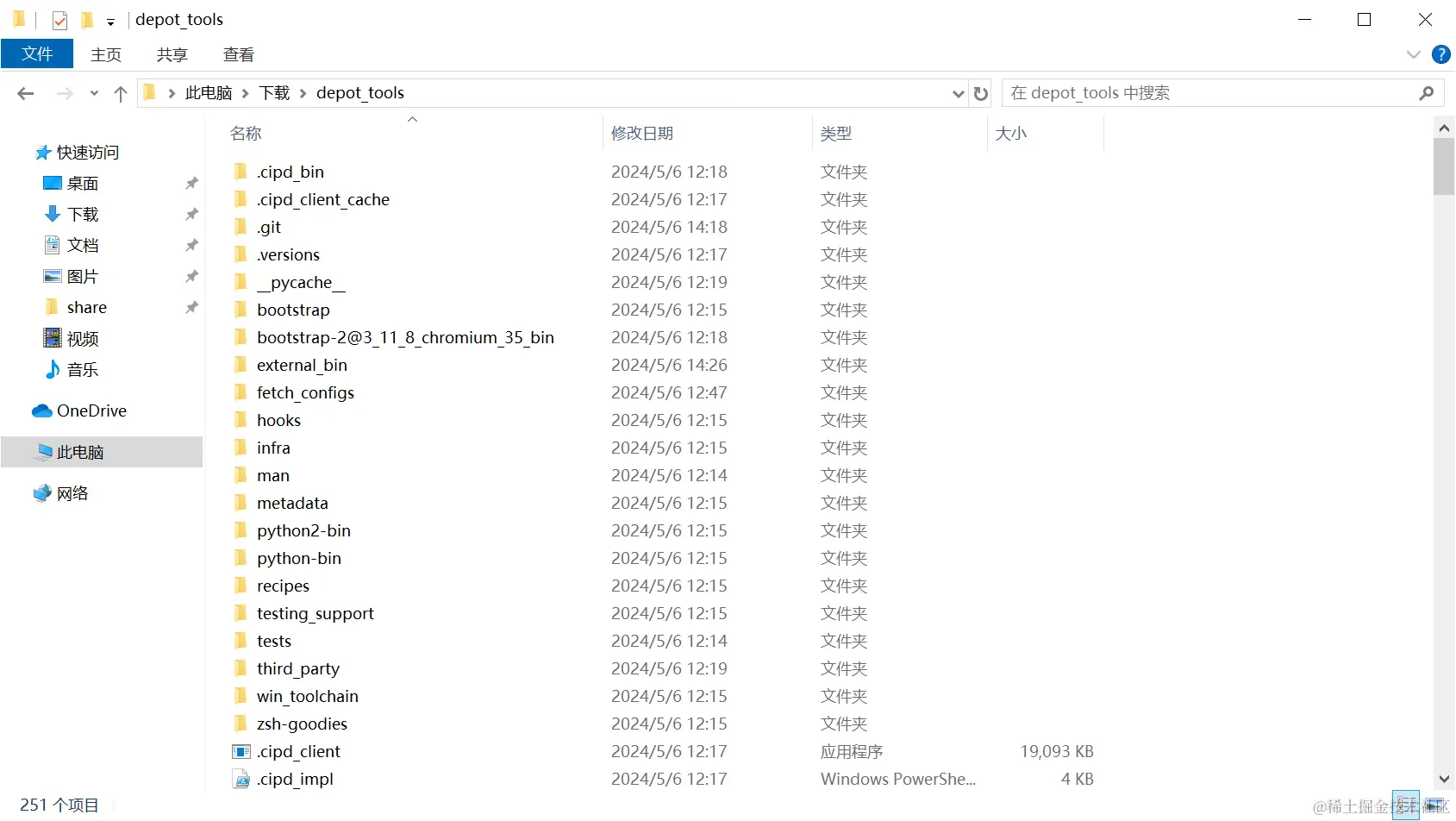
Task: Sort by the 大小 column header
Action: 1011,134
